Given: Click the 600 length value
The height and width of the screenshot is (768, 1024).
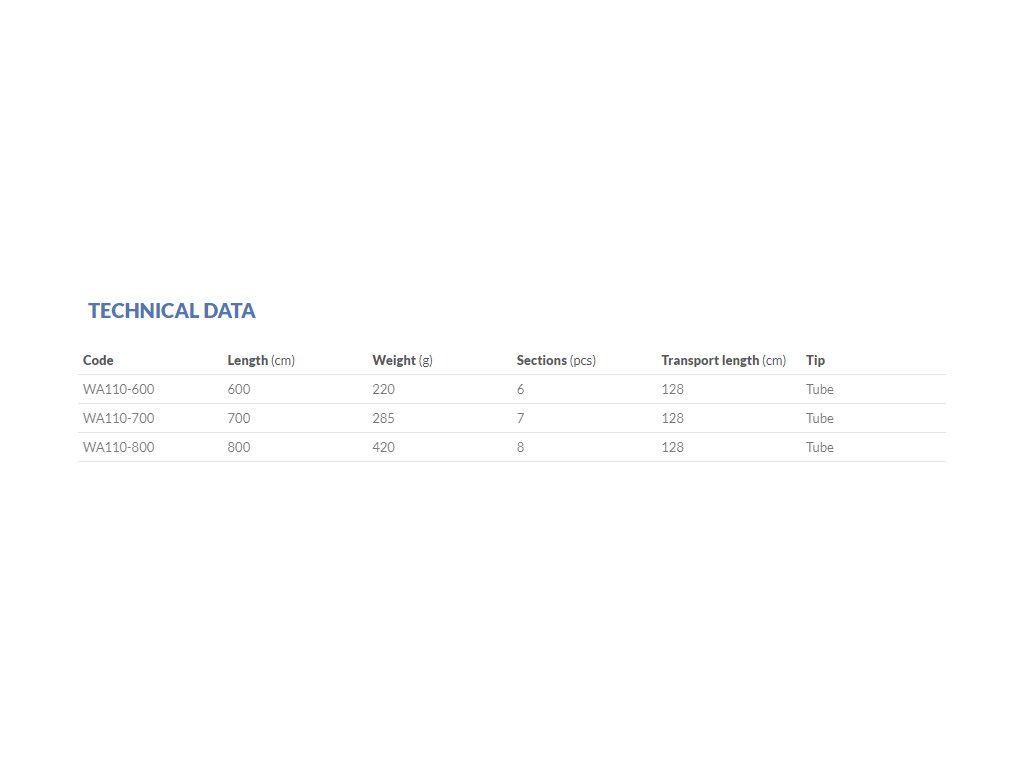Looking at the screenshot, I should click(239, 389).
